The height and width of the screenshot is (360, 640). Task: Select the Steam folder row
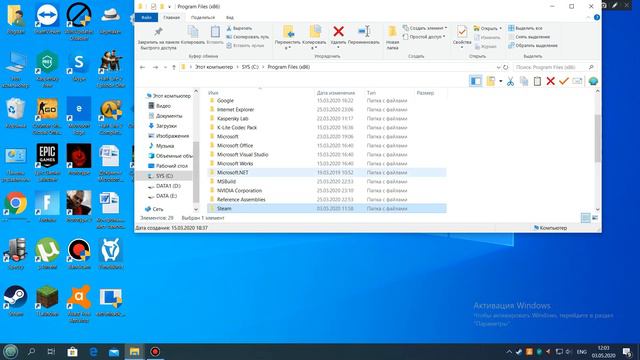327,209
